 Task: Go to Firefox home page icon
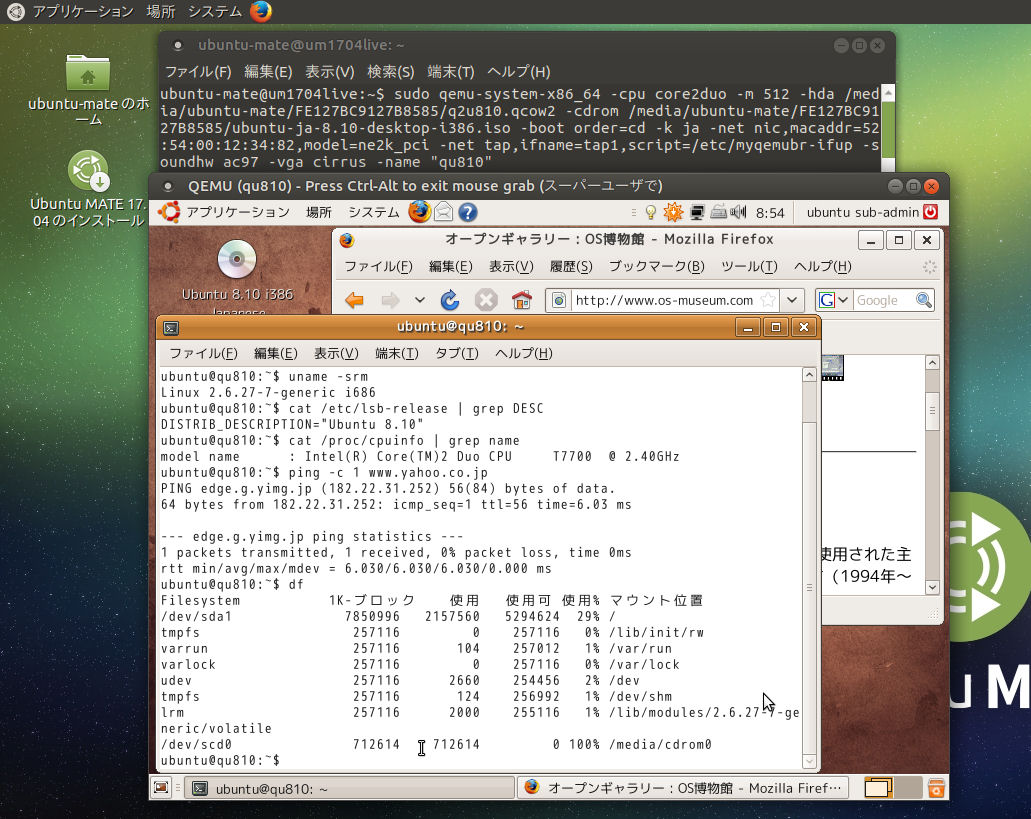coord(522,300)
